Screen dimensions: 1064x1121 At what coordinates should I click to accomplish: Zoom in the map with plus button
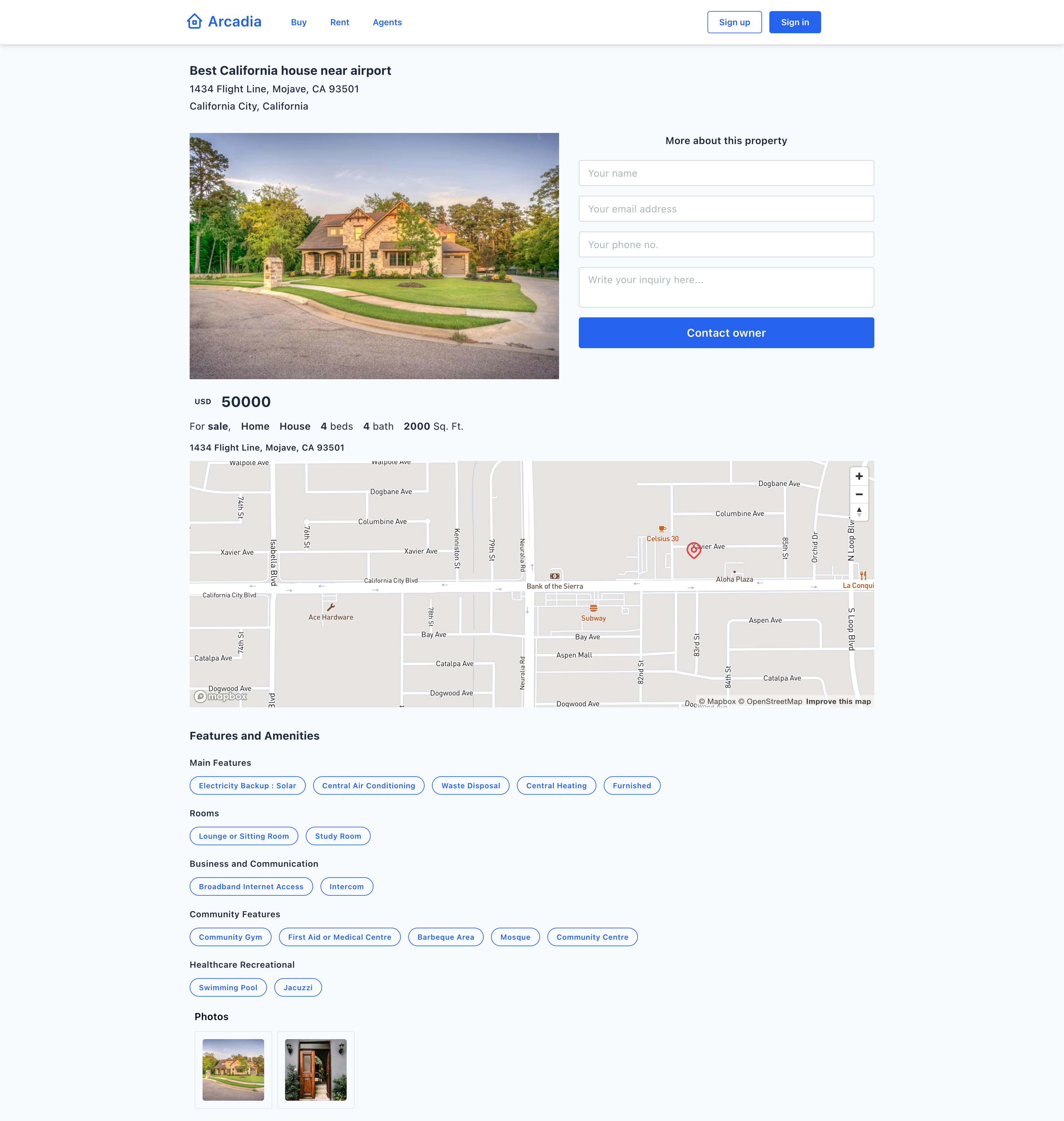click(x=859, y=476)
